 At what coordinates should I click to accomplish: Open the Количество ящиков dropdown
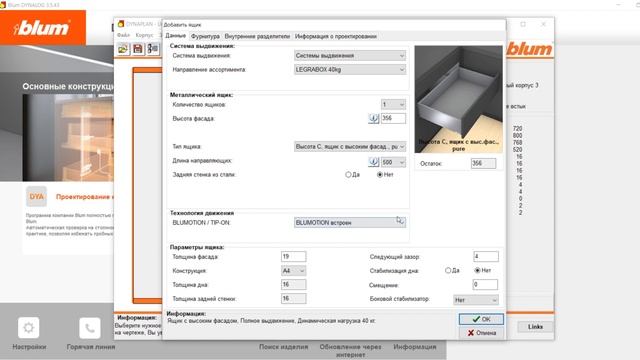[393, 104]
